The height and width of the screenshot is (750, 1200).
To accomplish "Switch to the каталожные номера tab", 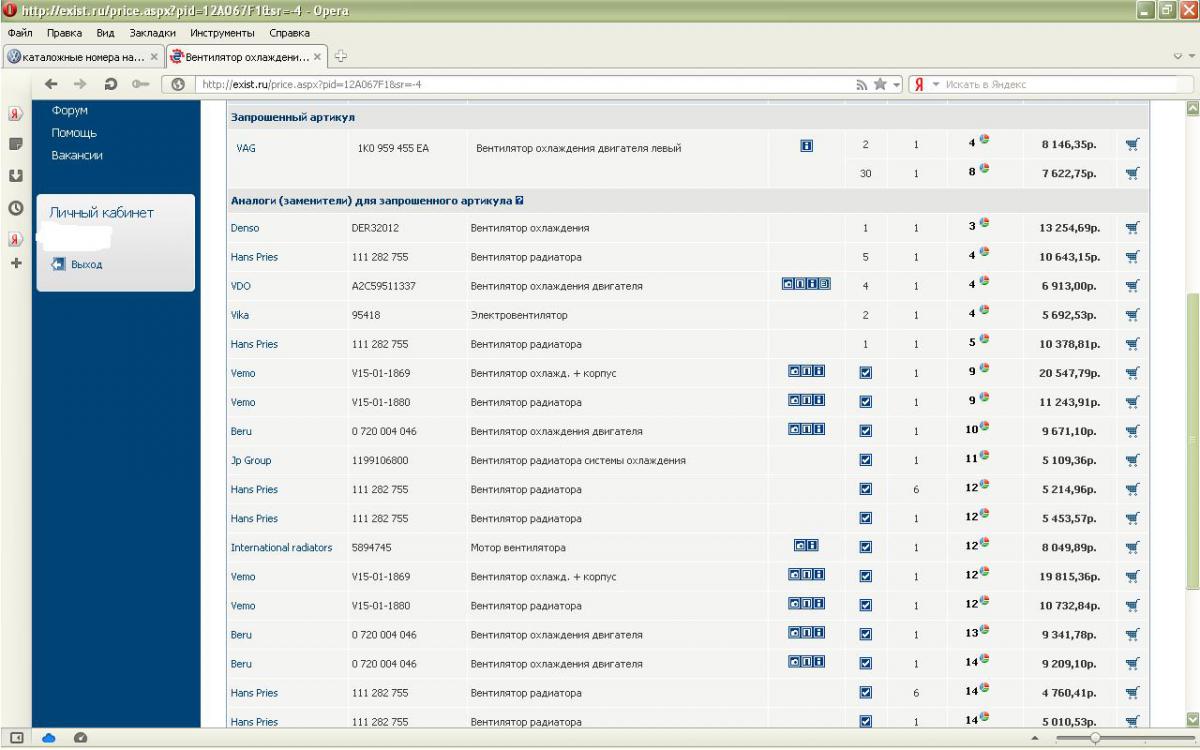I will pyautogui.click(x=83, y=57).
